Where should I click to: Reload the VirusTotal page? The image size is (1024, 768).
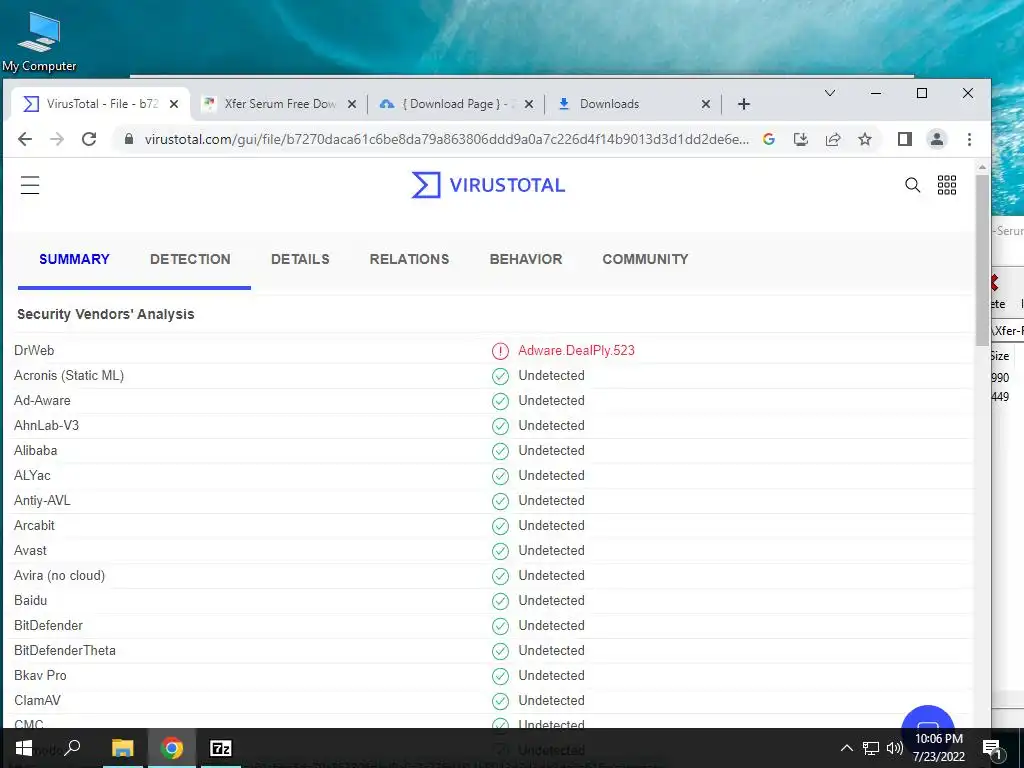tap(89, 139)
